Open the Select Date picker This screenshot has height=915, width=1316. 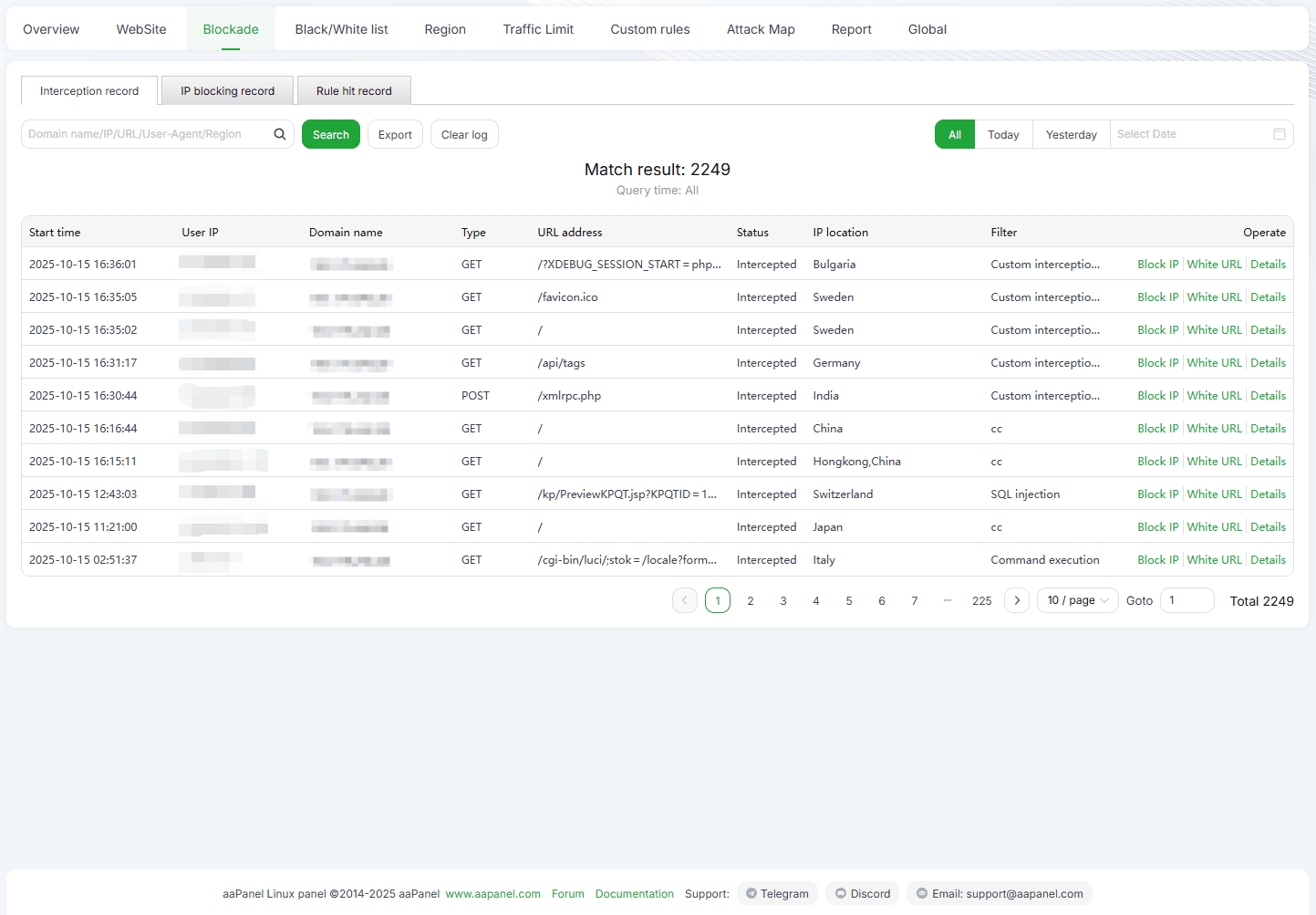[1190, 134]
